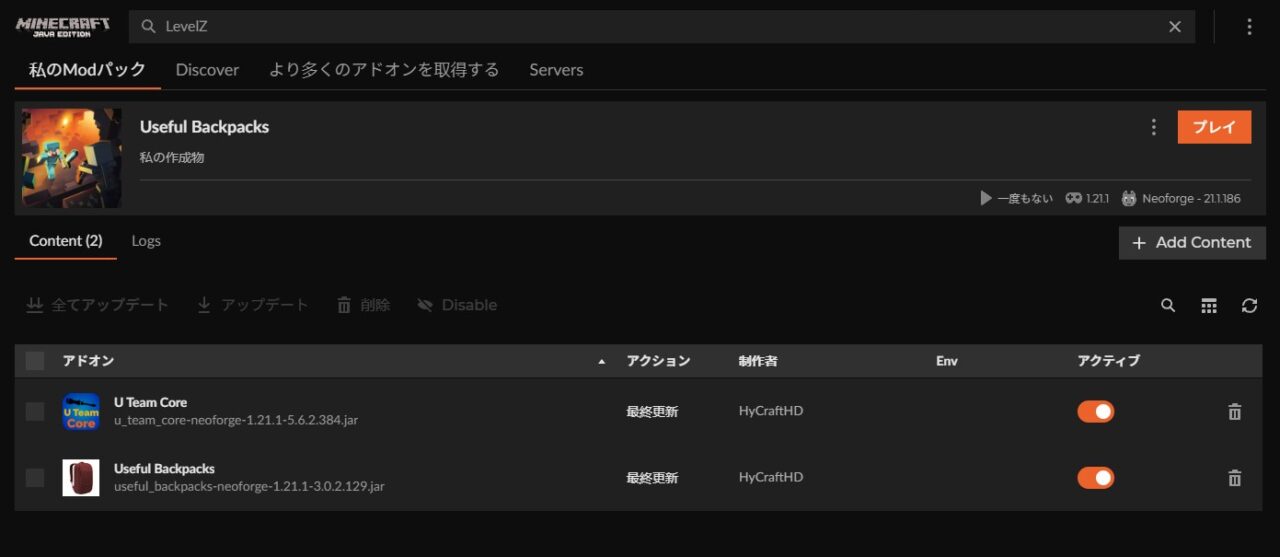1280x557 pixels.
Task: Click the Neoforge loader icon
Action: click(1129, 198)
